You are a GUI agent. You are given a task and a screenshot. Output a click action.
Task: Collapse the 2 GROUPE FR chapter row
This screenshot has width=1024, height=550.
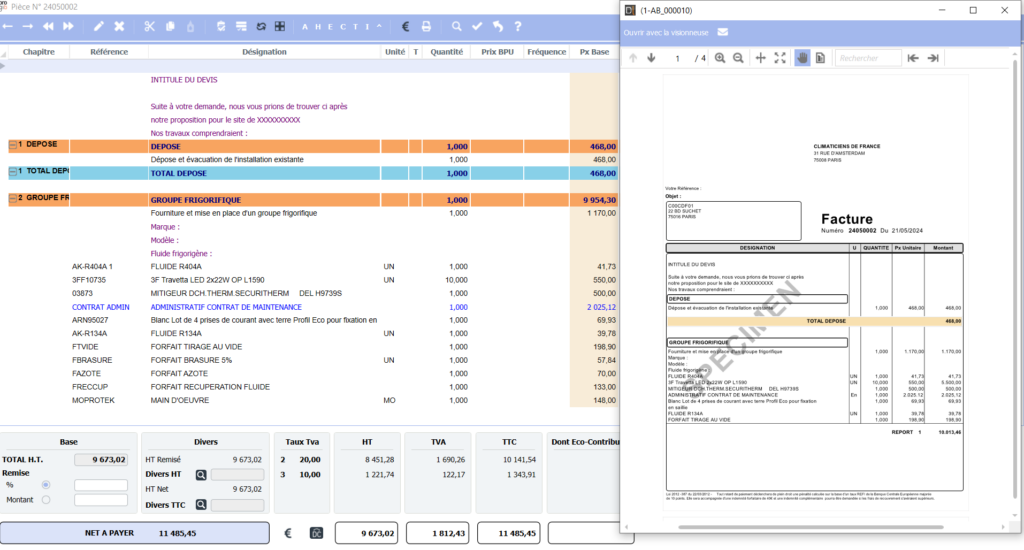13,199
